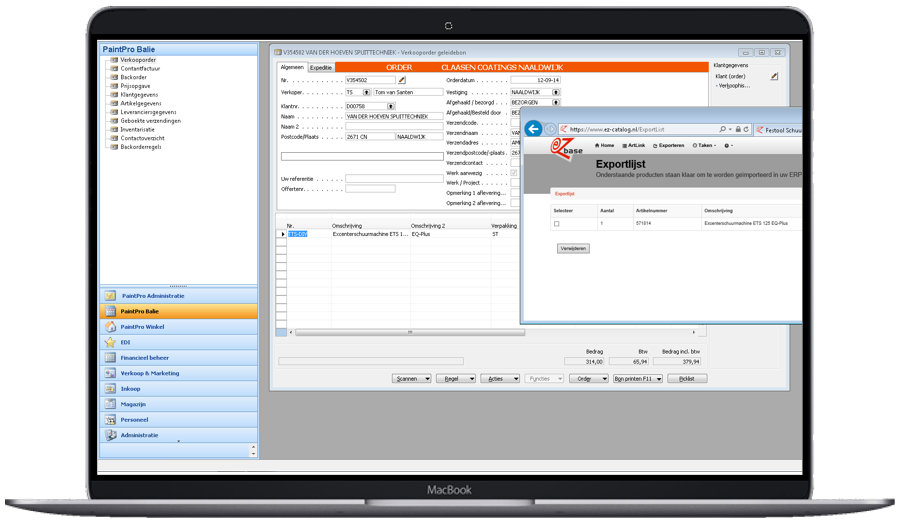Open the Scannen dropdown button

click(x=413, y=379)
